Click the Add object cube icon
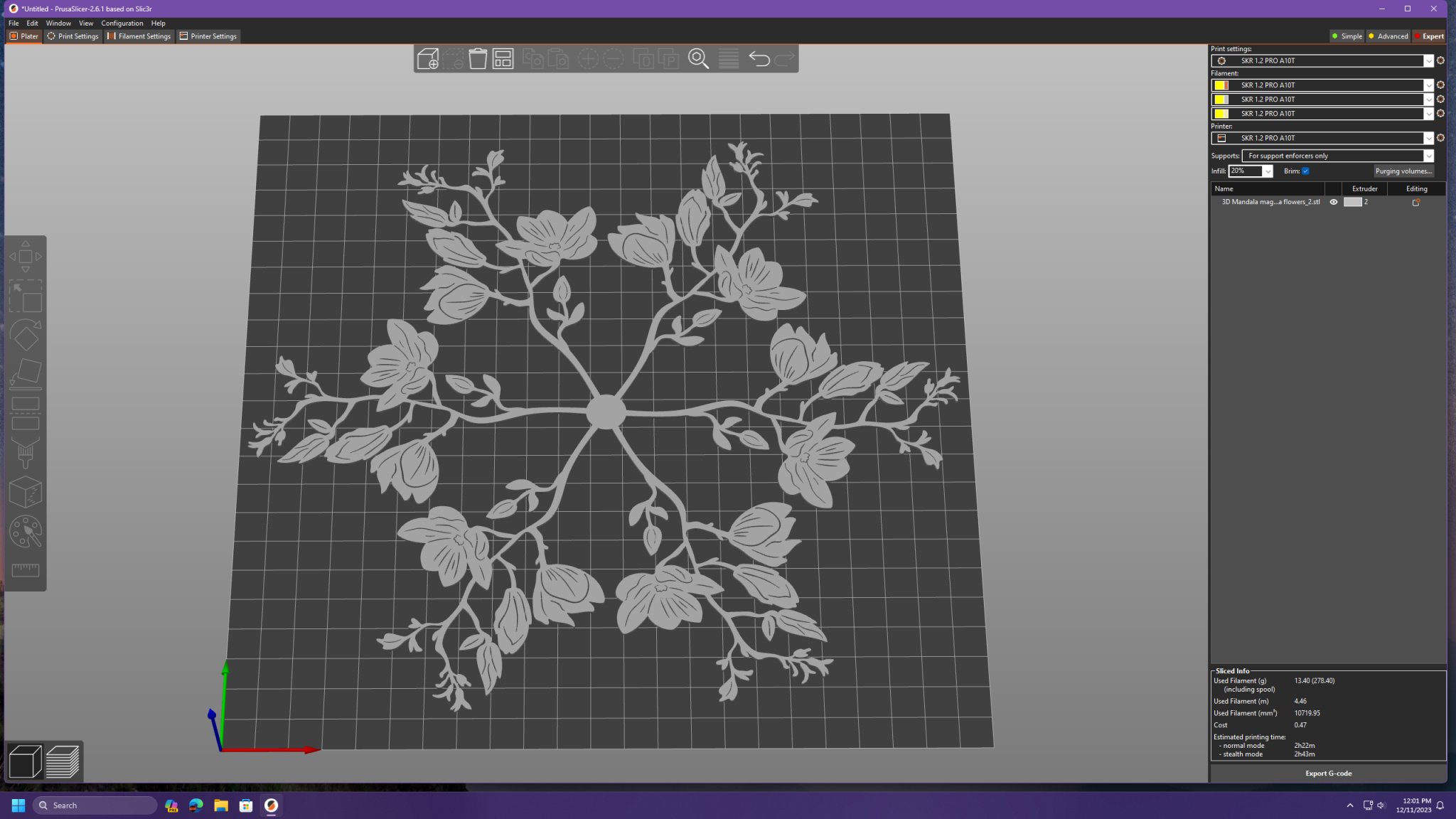Image resolution: width=1456 pixels, height=819 pixels. pyautogui.click(x=428, y=59)
